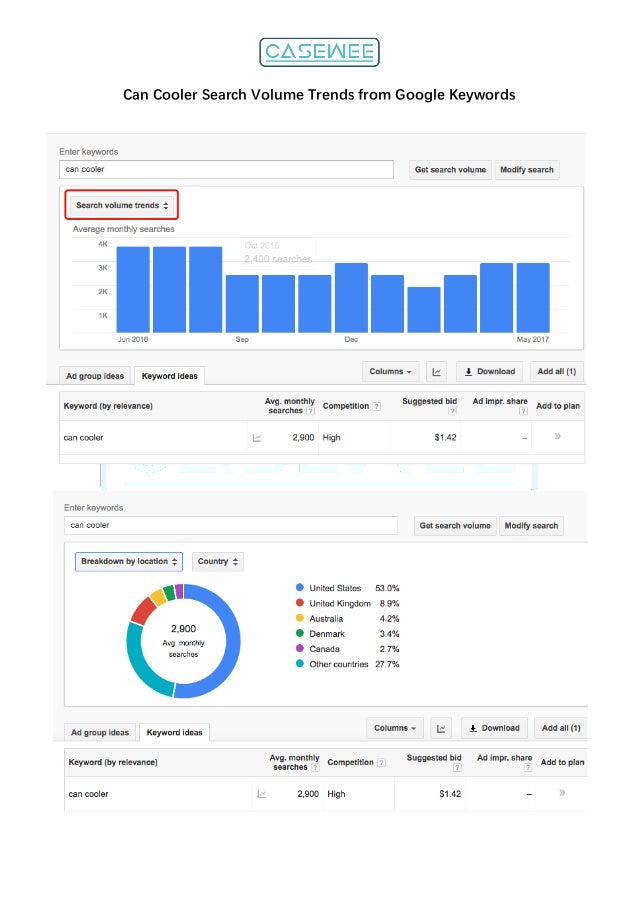Screen dimensions: 638x903
Task: Switch to Ad group ideas tab in upper panel
Action: click(95, 376)
